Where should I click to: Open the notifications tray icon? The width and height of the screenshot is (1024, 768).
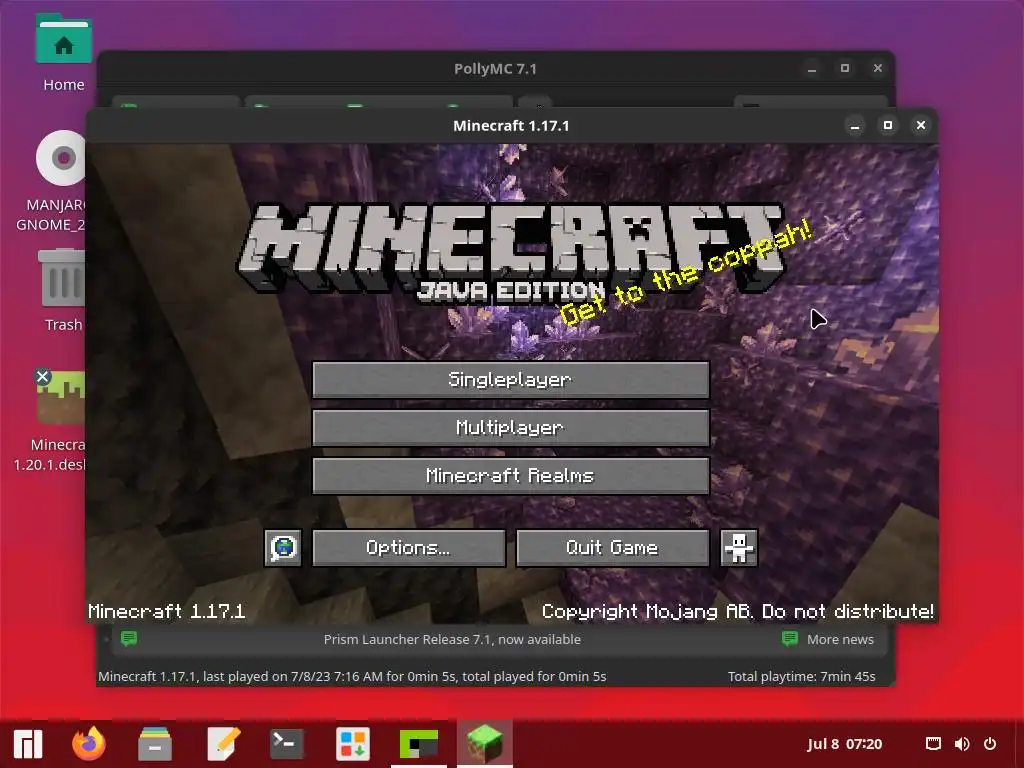[x=934, y=744]
